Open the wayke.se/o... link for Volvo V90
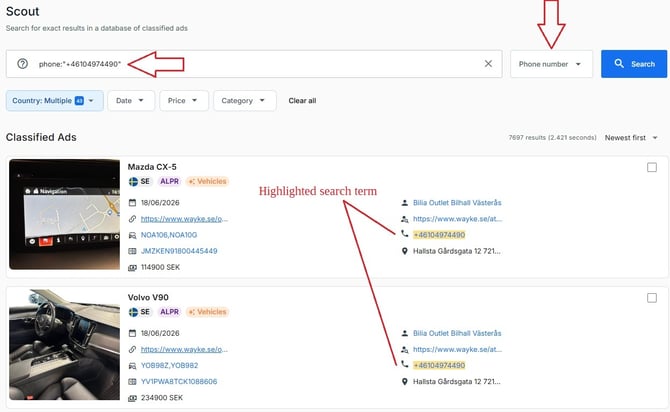 click(x=184, y=349)
